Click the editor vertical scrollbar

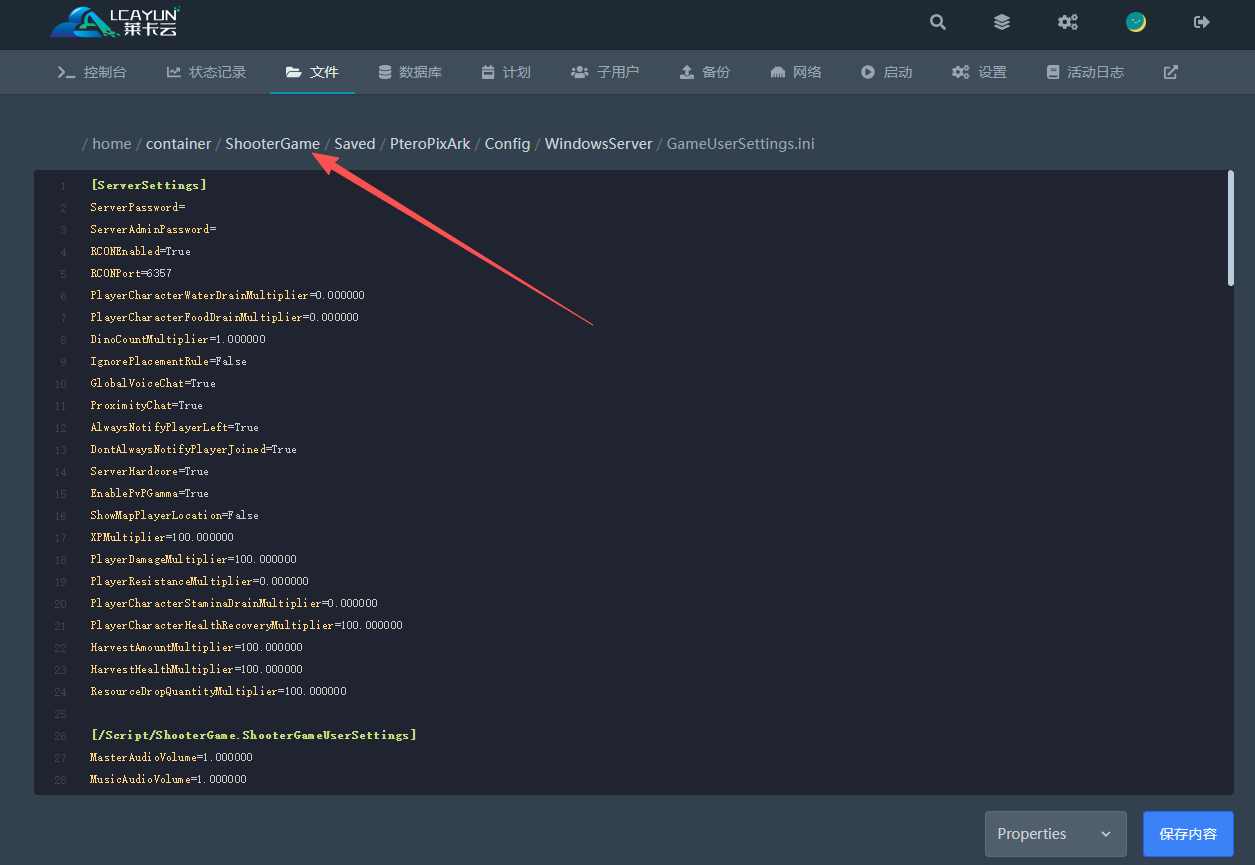click(1230, 230)
